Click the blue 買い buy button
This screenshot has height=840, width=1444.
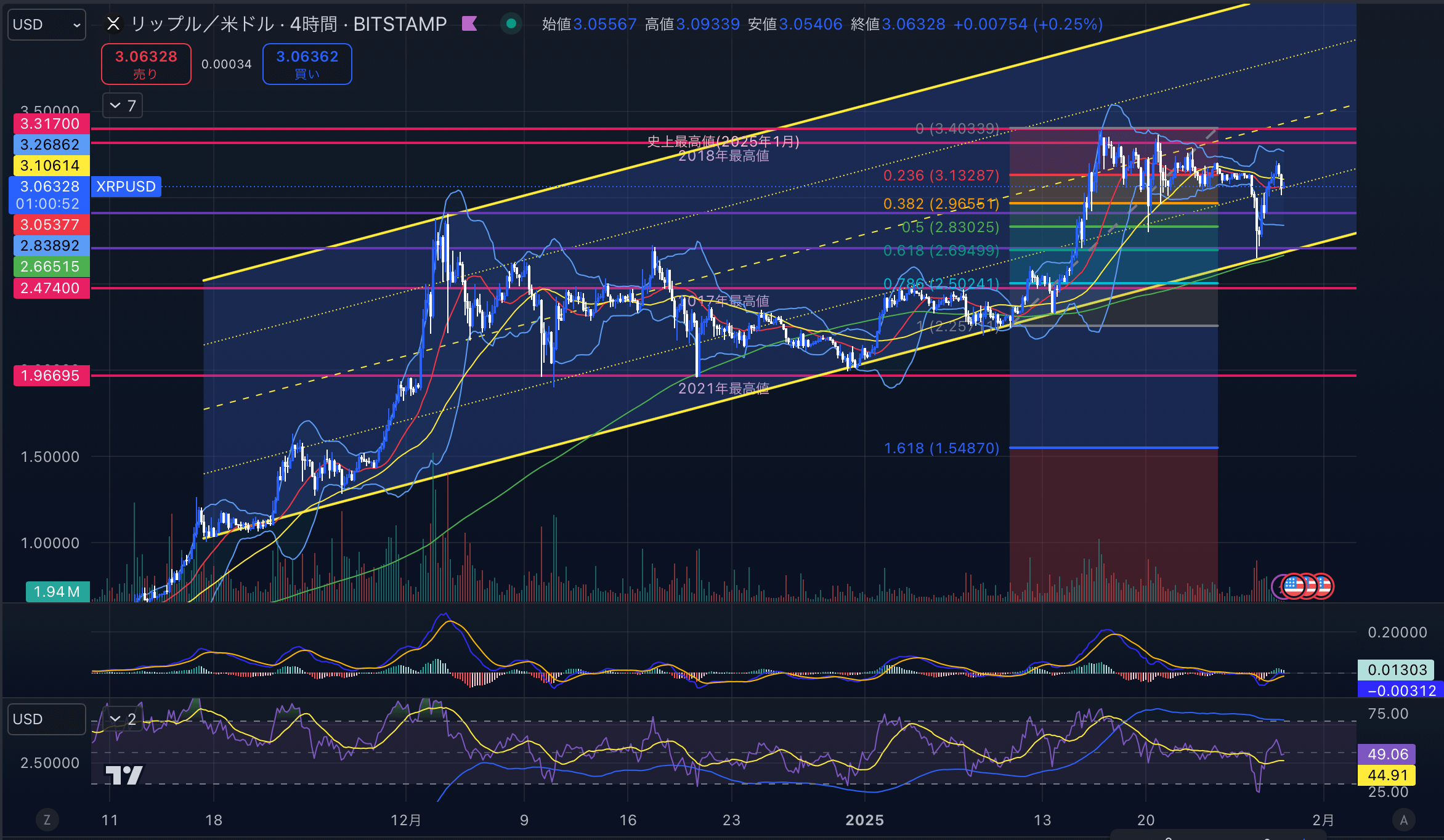(307, 64)
